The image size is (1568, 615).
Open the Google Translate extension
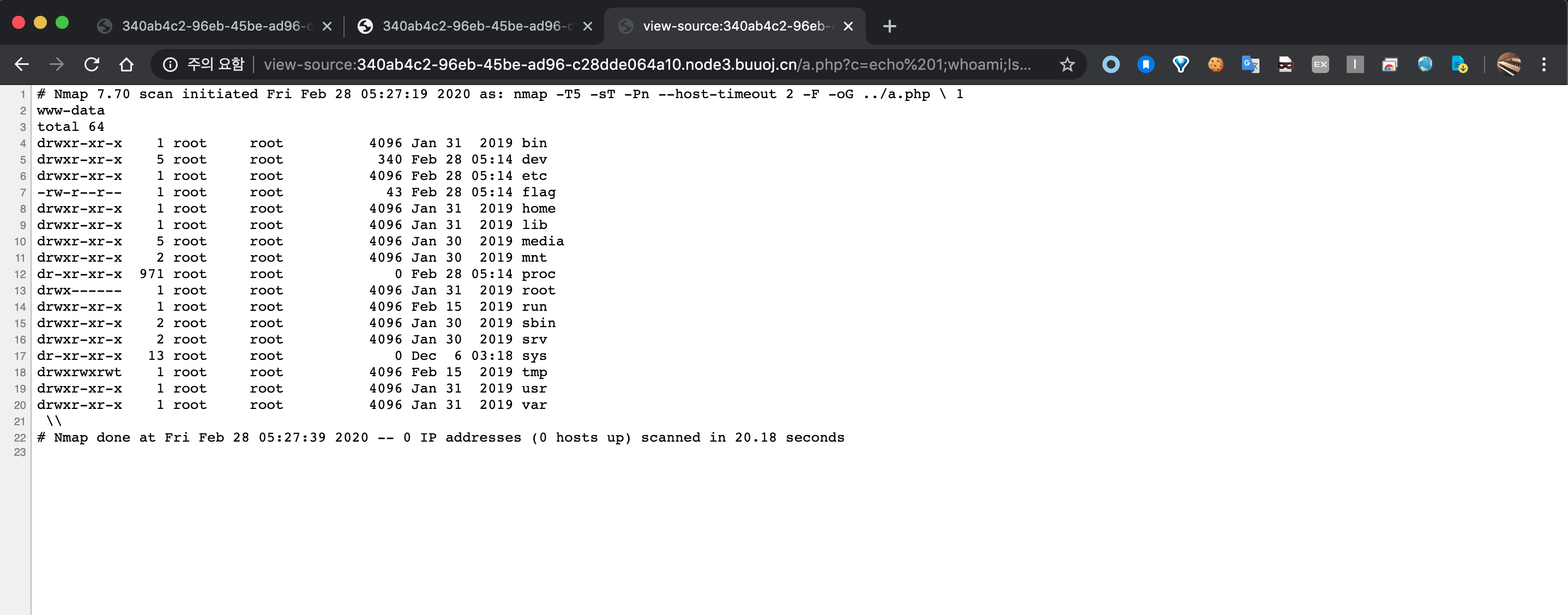click(x=1250, y=64)
